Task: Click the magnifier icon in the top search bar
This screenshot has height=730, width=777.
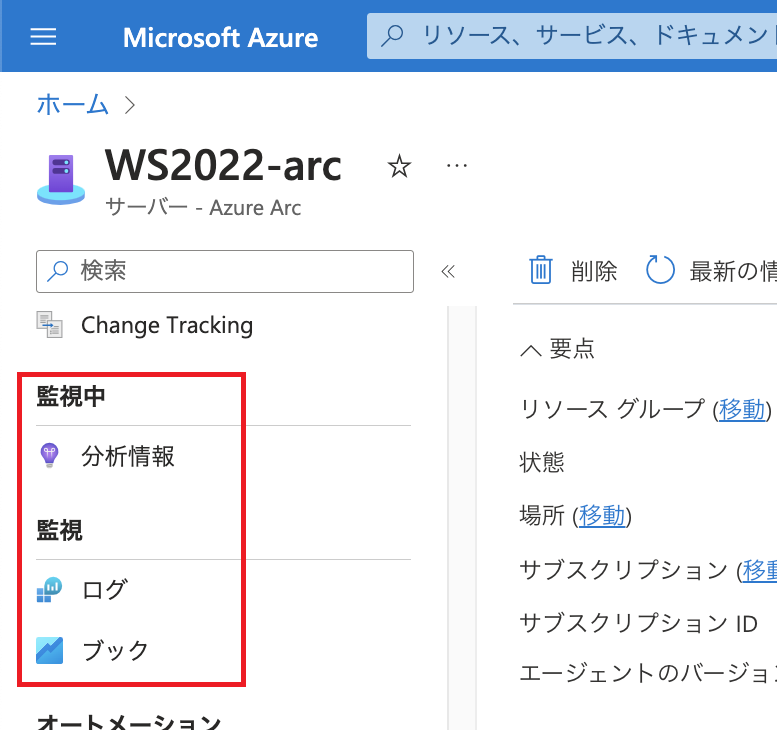Action: coord(392,36)
